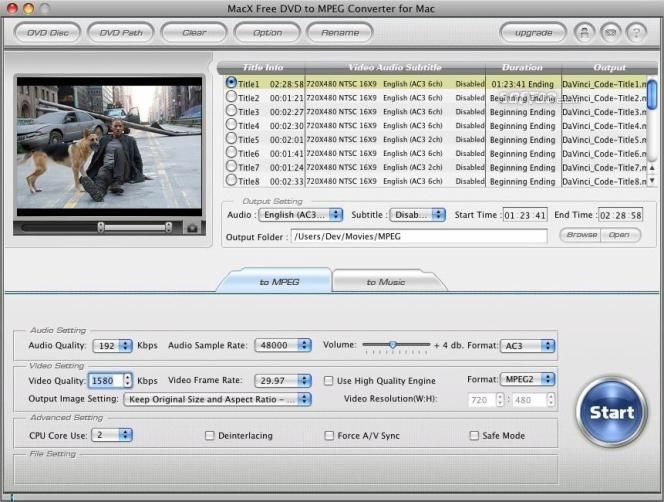
Task: Click the Title Info column header
Action: (x=262, y=67)
